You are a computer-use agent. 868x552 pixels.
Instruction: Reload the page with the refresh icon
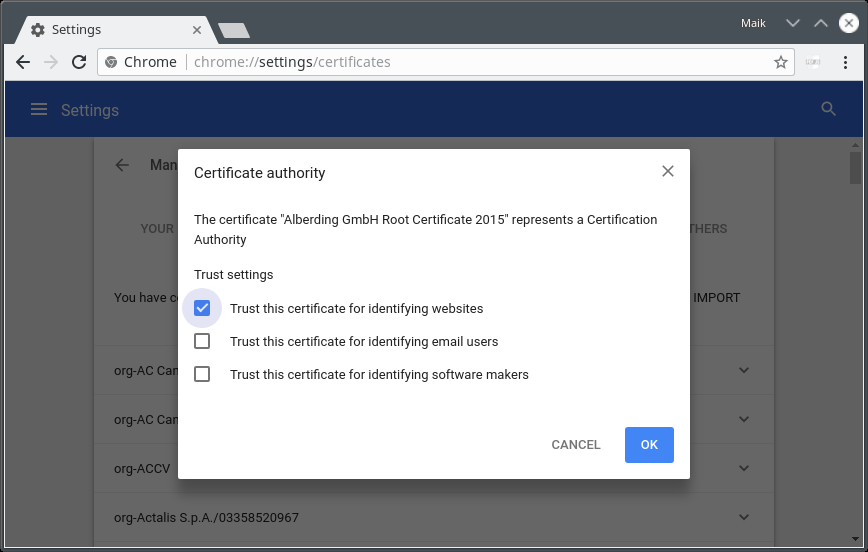(x=79, y=62)
